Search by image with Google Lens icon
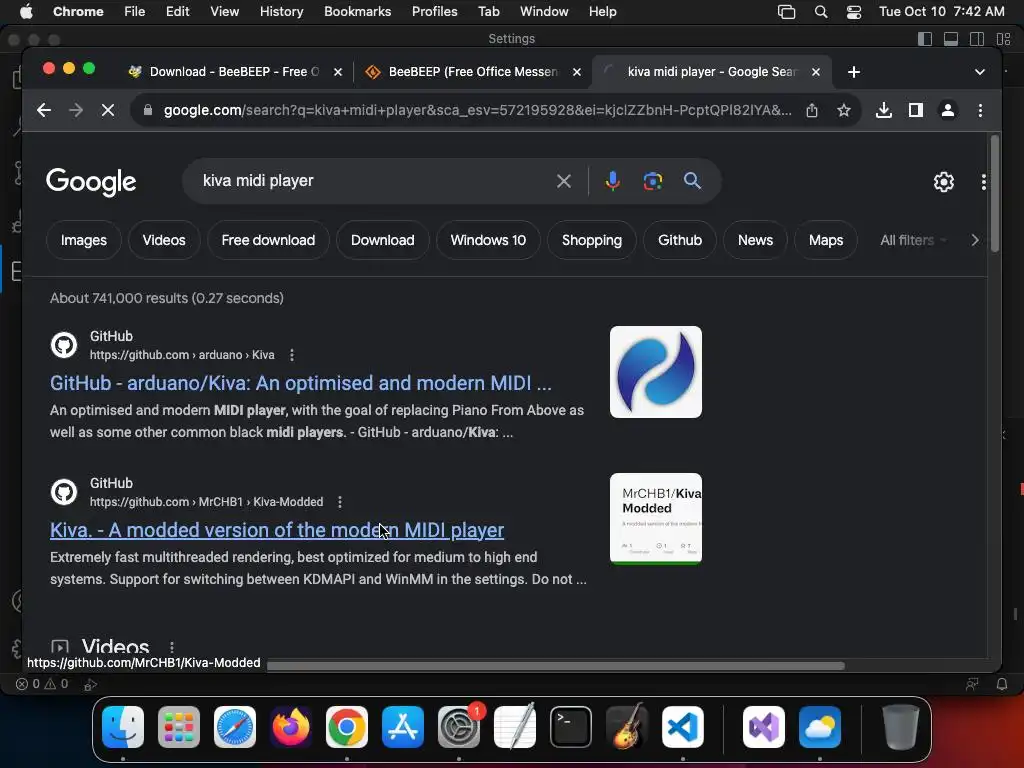The image size is (1024, 768). click(652, 181)
